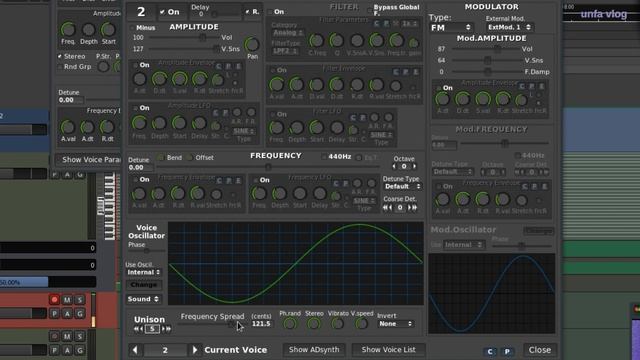Open Frequency LFO SINE type dropdown
This screenshot has height=360, width=640.
tap(364, 201)
